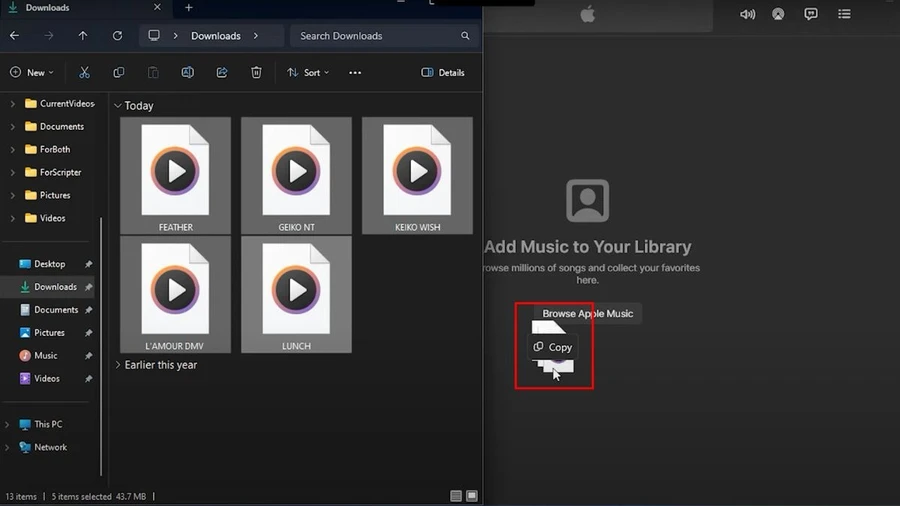
Task: Expand the ForBoth folder chevron
Action: point(13,150)
